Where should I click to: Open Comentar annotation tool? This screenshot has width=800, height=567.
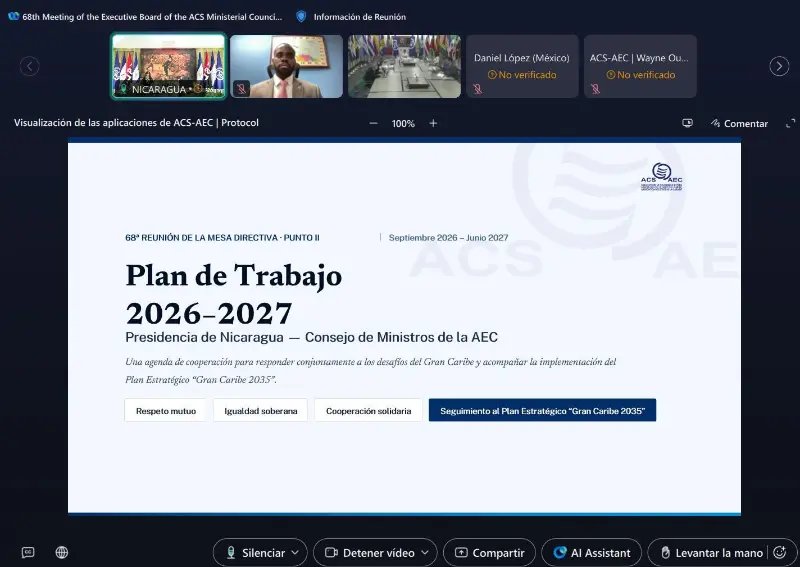coord(739,124)
